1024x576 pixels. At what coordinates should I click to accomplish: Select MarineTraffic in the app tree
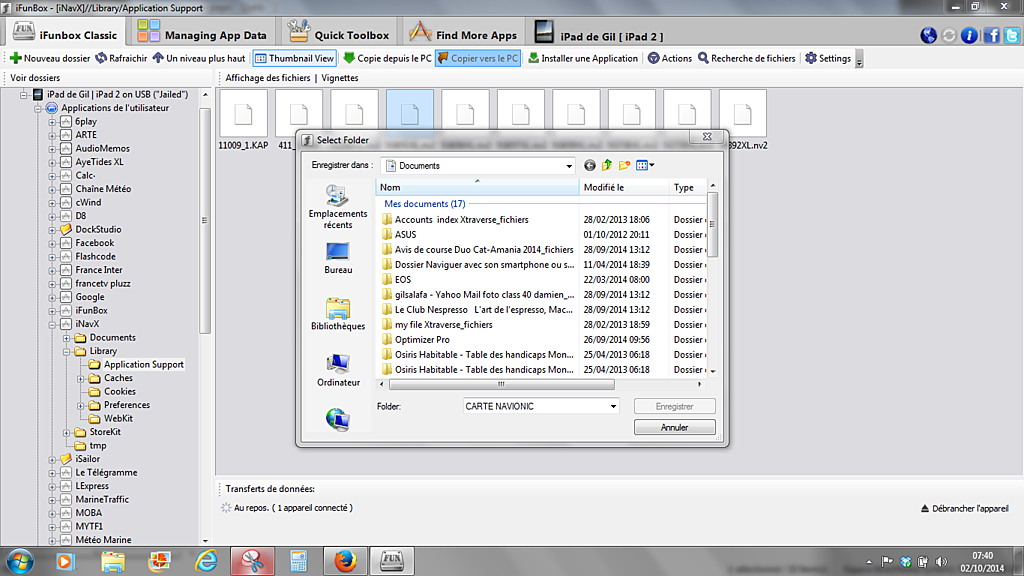[102, 500]
